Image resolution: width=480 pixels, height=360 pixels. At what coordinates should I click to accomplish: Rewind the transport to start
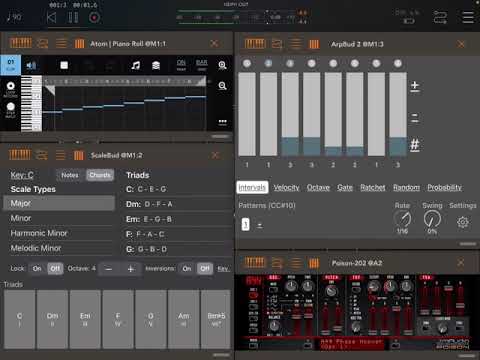(x=51, y=17)
